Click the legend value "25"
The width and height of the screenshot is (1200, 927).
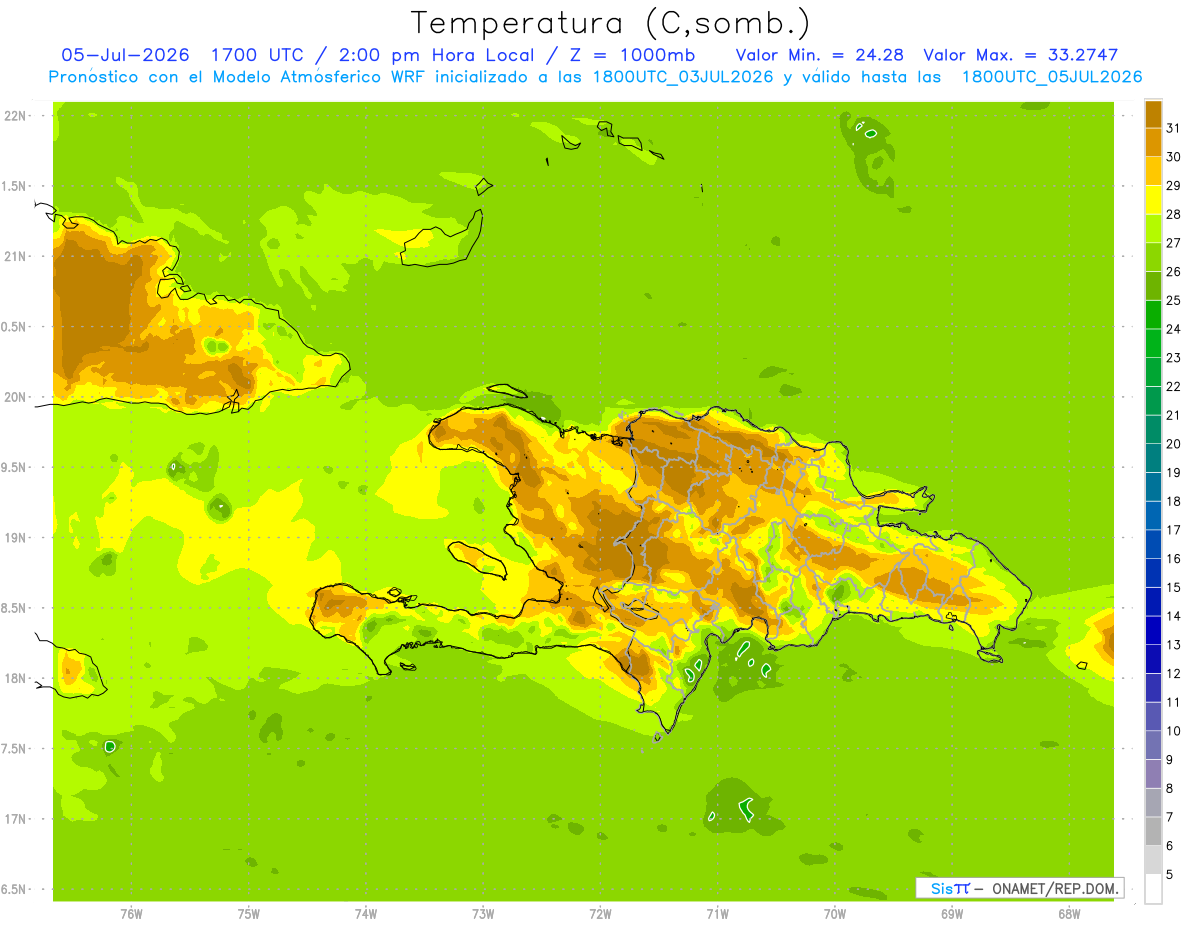tap(1174, 300)
